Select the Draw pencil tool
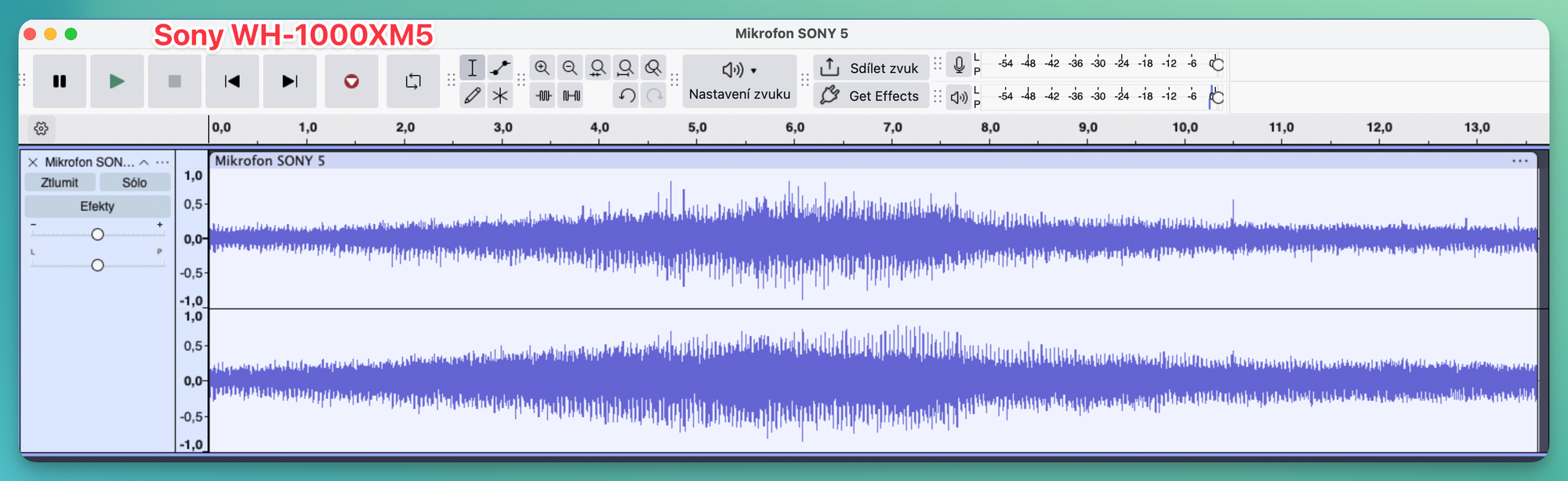This screenshot has width=1568, height=481. point(472,96)
